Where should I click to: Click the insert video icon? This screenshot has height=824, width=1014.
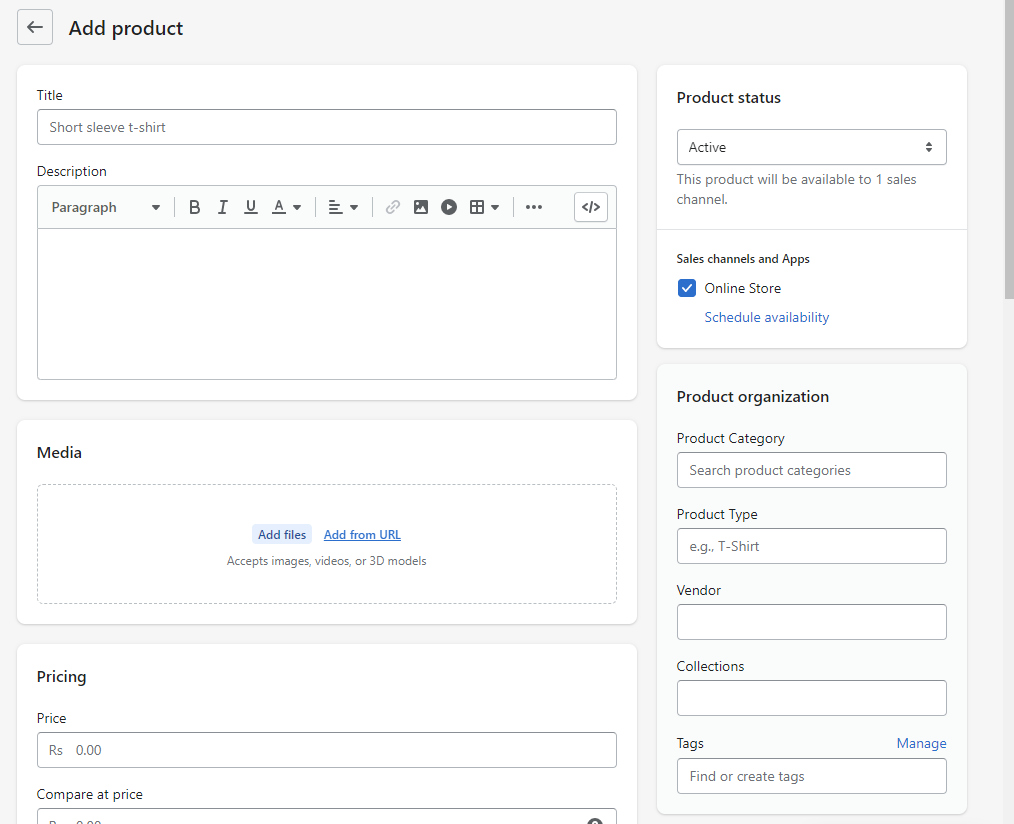click(x=449, y=207)
